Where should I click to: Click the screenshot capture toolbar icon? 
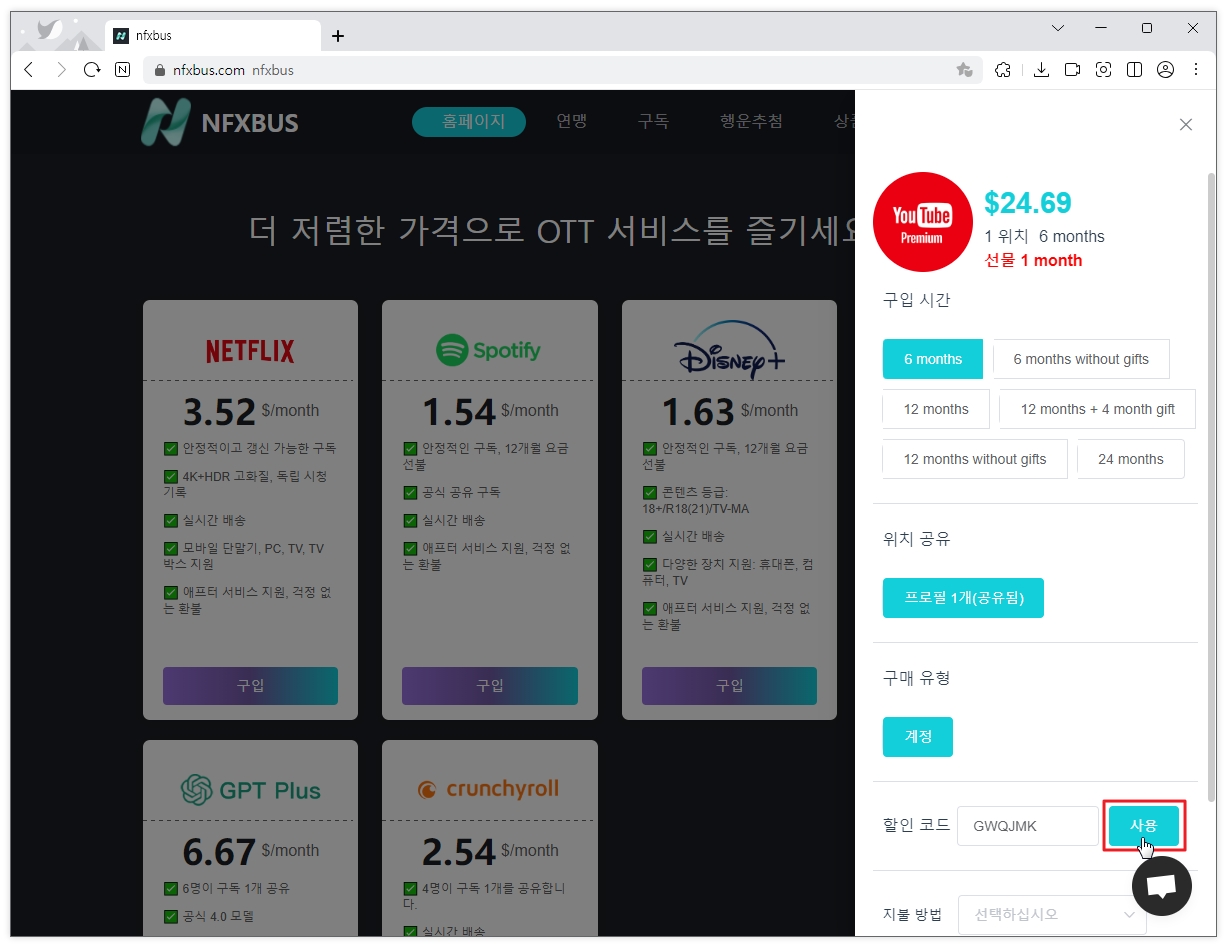tap(1103, 69)
